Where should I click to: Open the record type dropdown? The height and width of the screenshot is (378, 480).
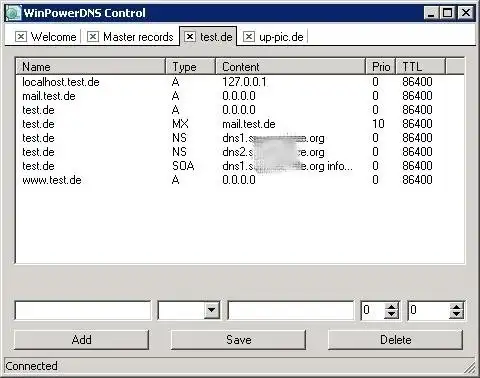click(x=212, y=310)
